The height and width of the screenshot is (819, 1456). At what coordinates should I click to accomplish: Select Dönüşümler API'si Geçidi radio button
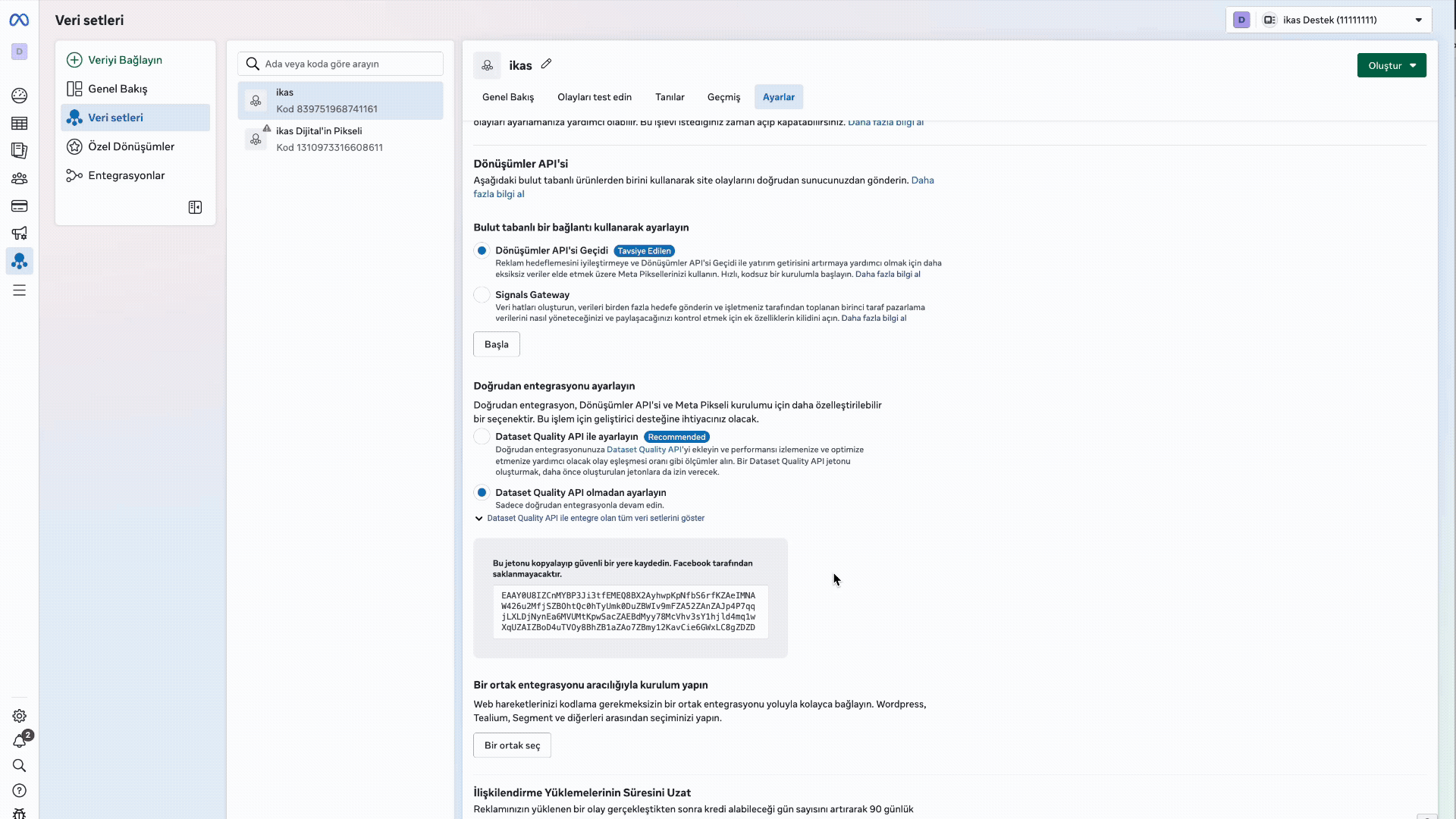(x=482, y=251)
